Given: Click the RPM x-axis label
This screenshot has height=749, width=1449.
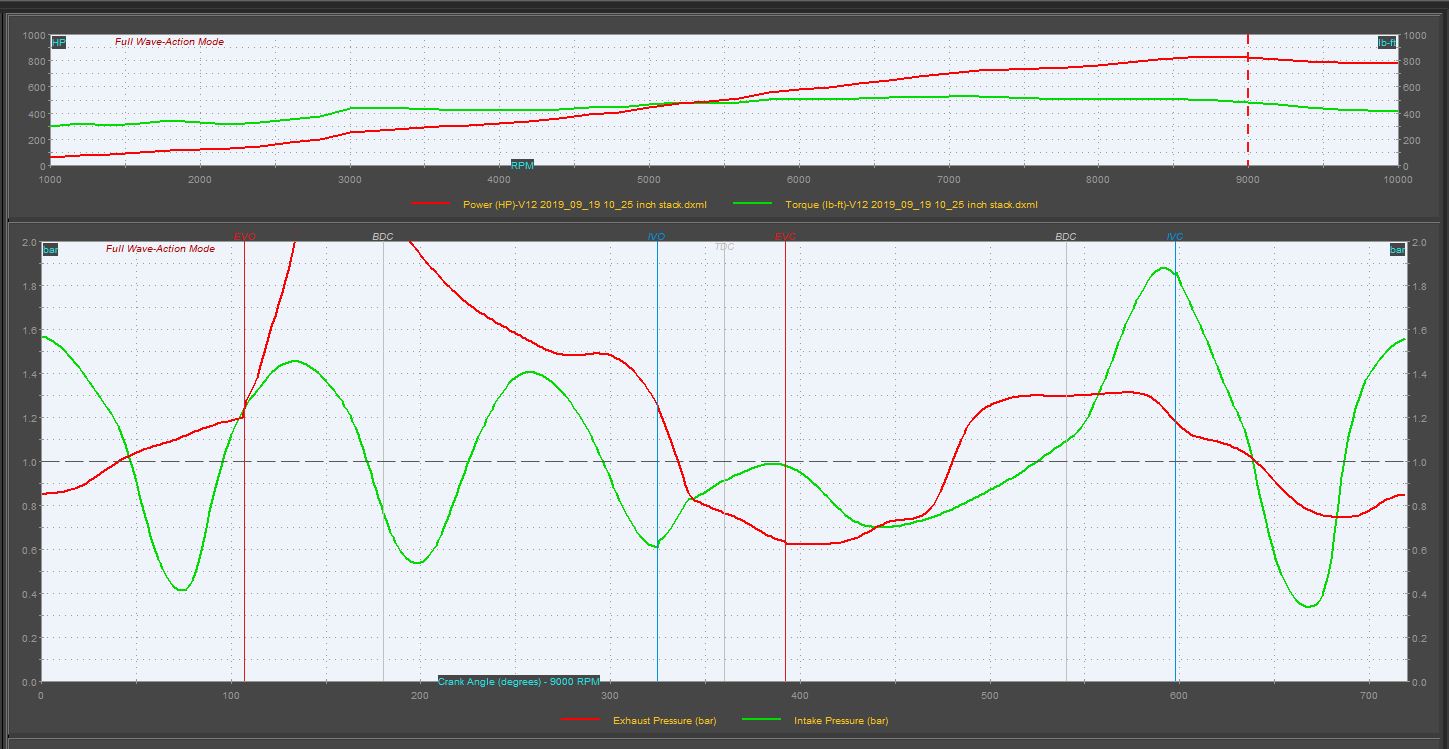Looking at the screenshot, I should pyautogui.click(x=522, y=165).
